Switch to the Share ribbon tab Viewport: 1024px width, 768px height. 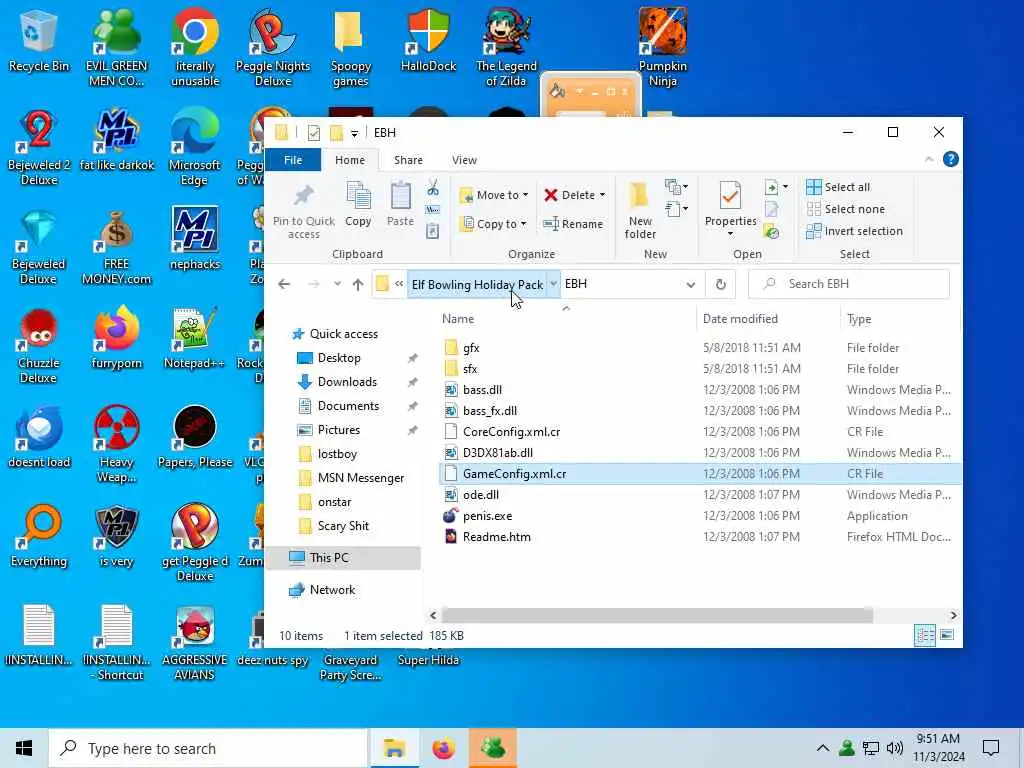coord(408,160)
